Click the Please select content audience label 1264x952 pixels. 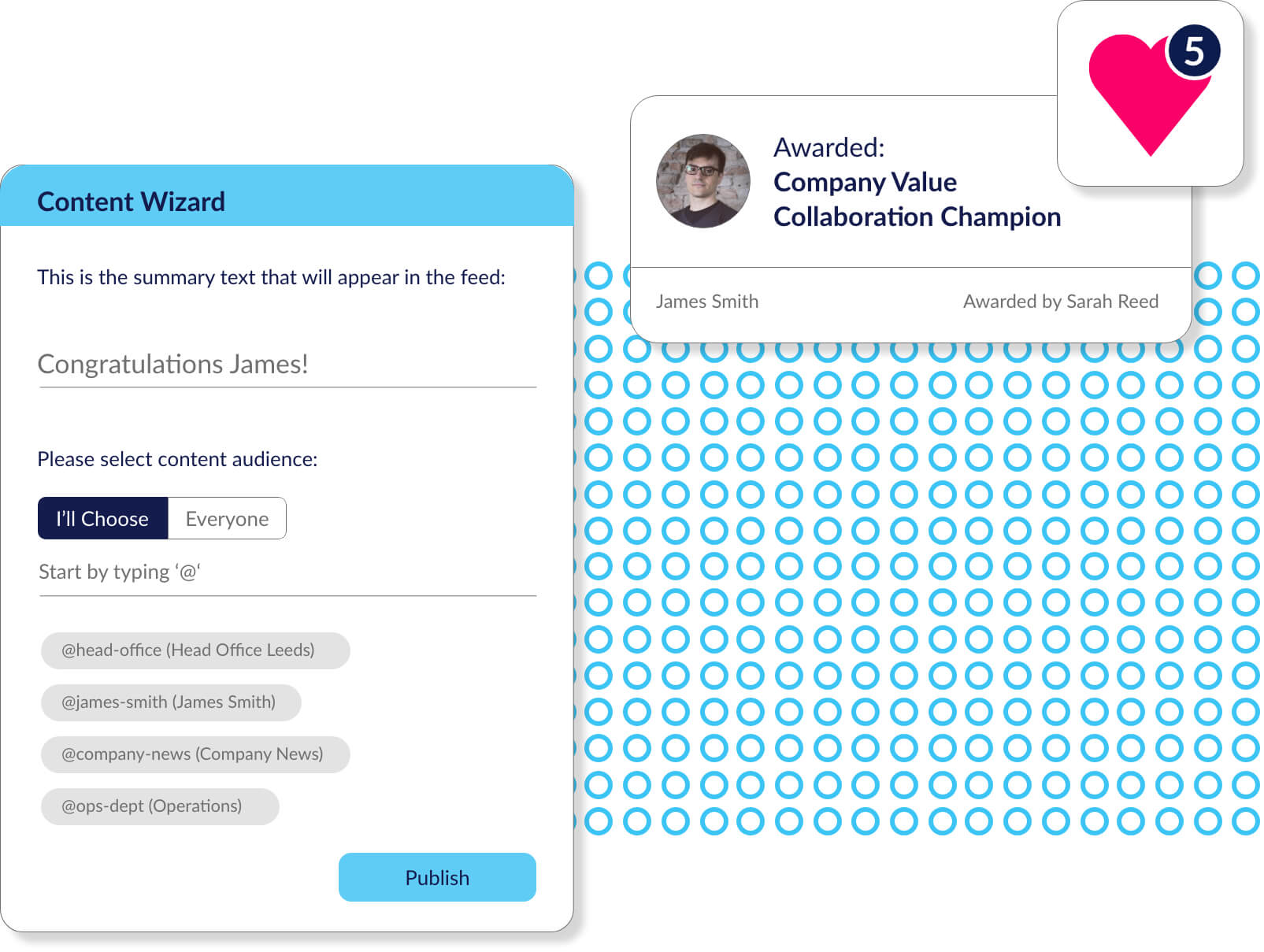click(177, 459)
